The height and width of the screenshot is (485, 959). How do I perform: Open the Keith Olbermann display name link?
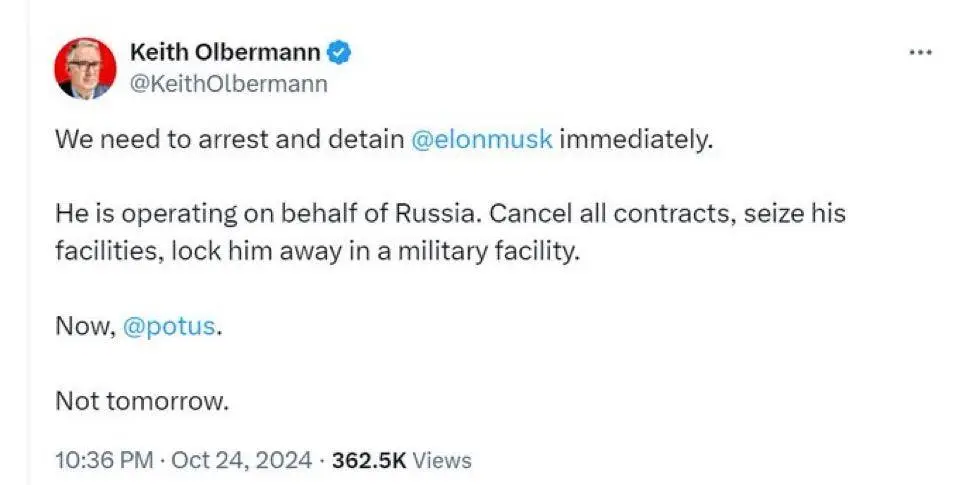[227, 52]
